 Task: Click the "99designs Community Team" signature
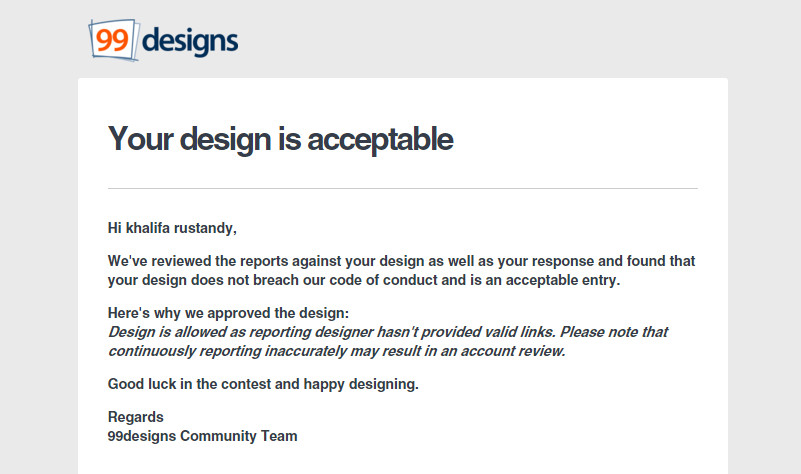coord(202,436)
